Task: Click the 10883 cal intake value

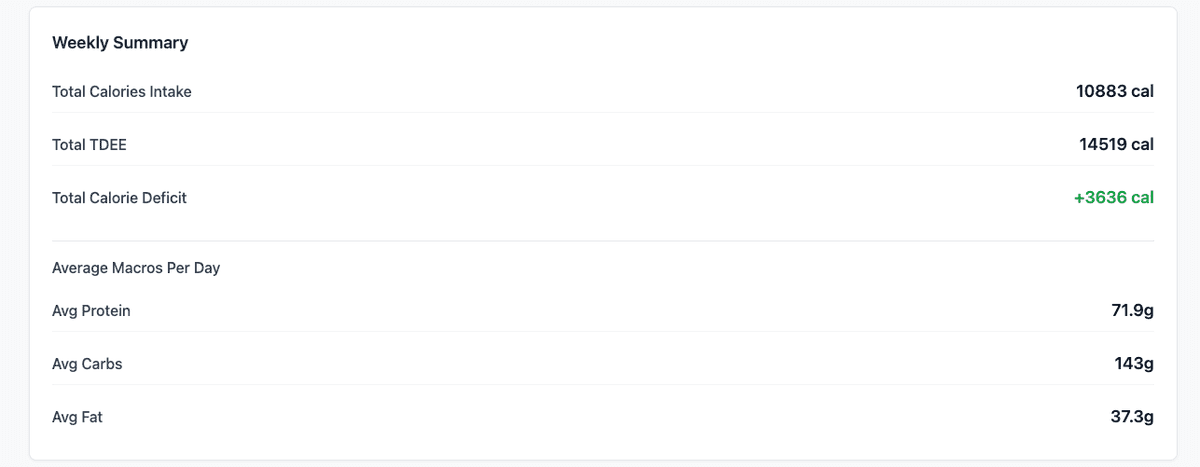Action: point(1115,91)
